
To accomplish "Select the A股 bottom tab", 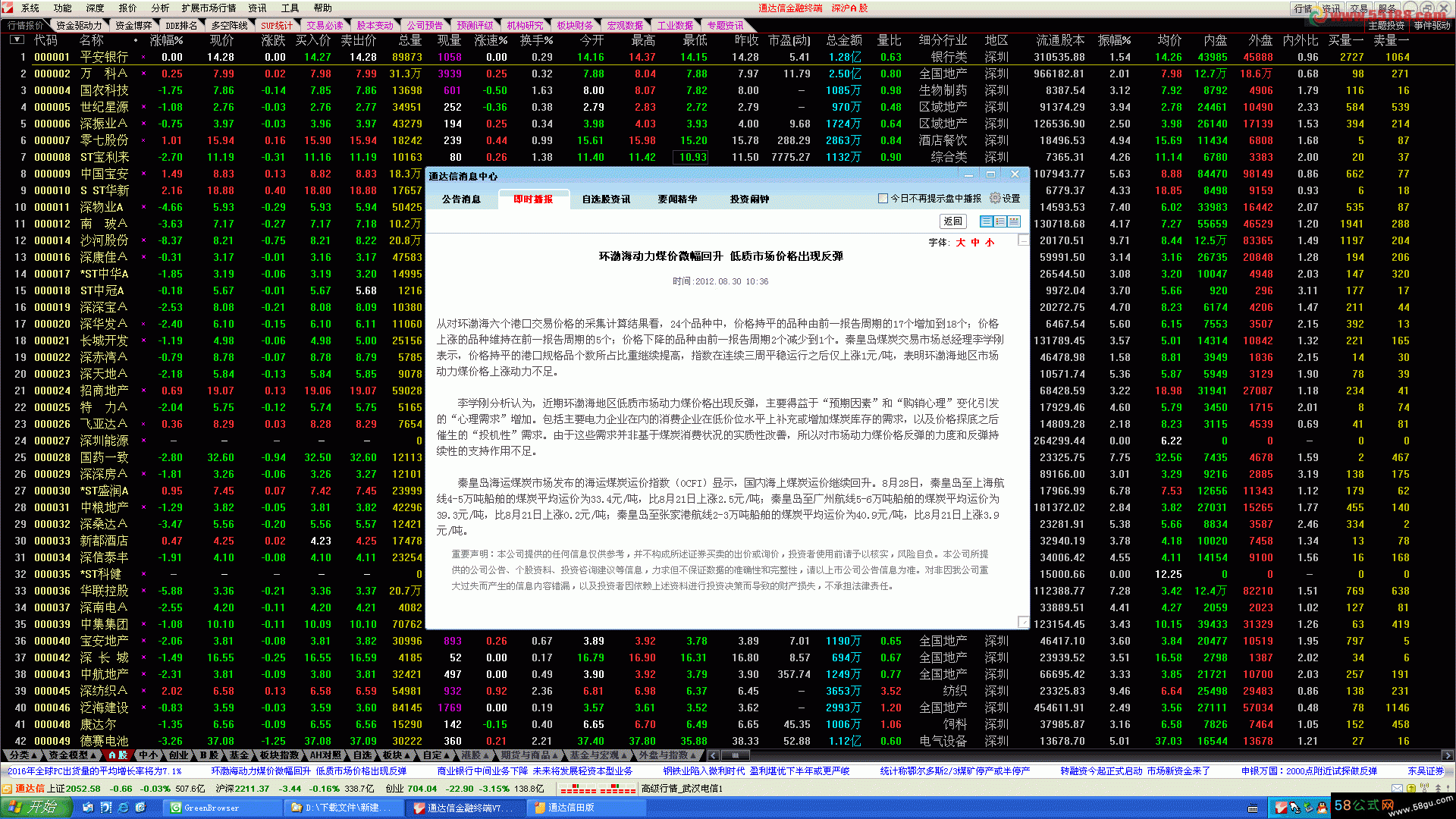I will tap(118, 755).
